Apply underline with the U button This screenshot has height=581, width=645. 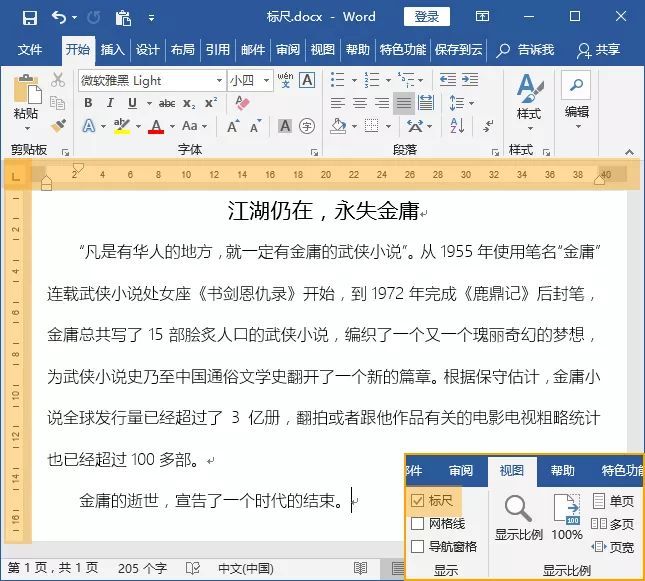click(x=132, y=103)
